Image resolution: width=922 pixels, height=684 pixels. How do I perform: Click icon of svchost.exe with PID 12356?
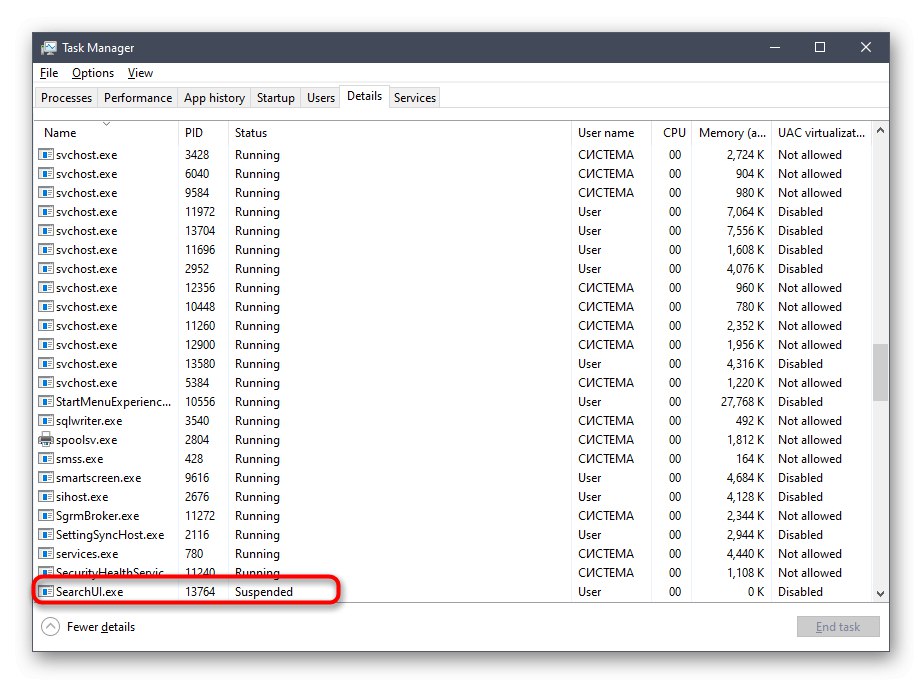(x=46, y=288)
